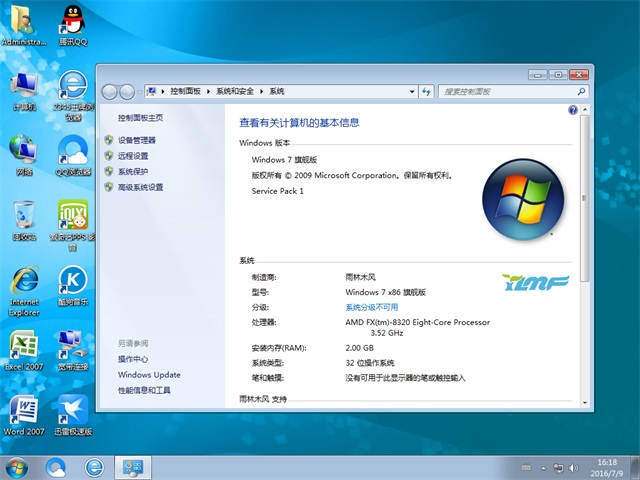The height and width of the screenshot is (480, 640).
Task: Select the Control Panel taskbar button
Action: 133,468
